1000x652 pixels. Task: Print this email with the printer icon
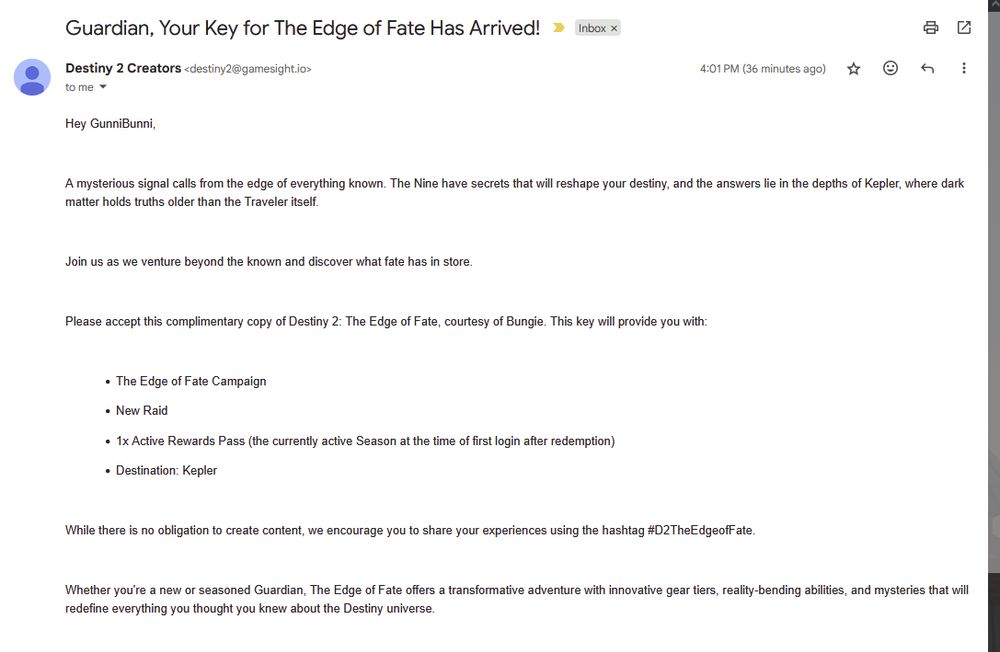click(930, 27)
